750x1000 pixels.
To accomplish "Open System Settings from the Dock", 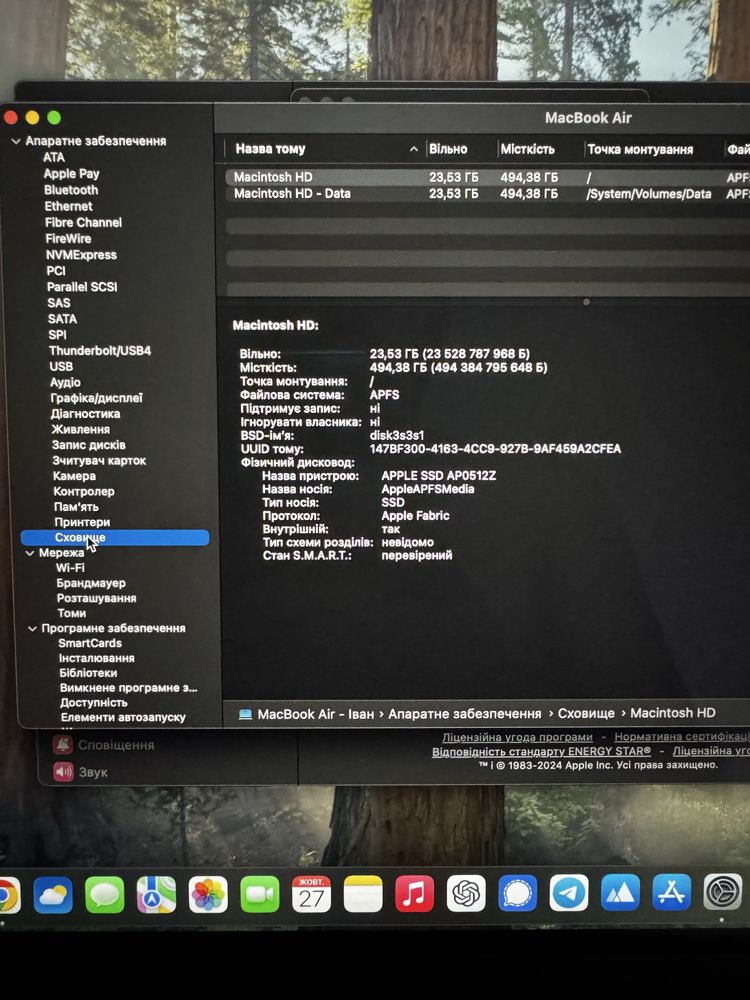I will click(723, 890).
